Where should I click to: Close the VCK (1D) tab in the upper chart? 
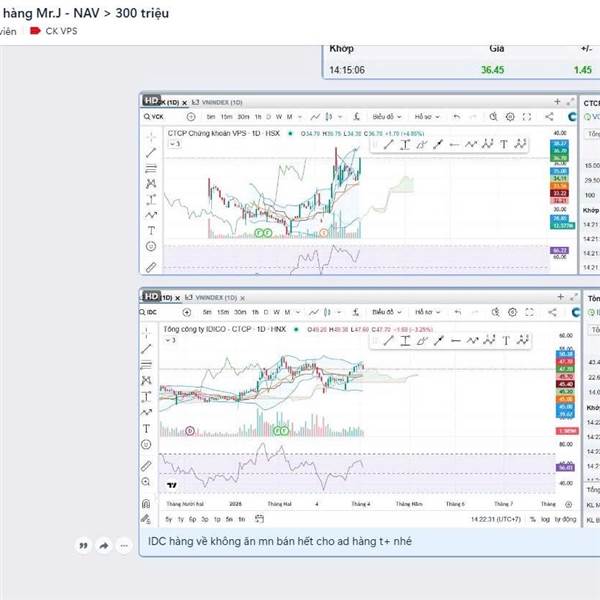point(184,103)
